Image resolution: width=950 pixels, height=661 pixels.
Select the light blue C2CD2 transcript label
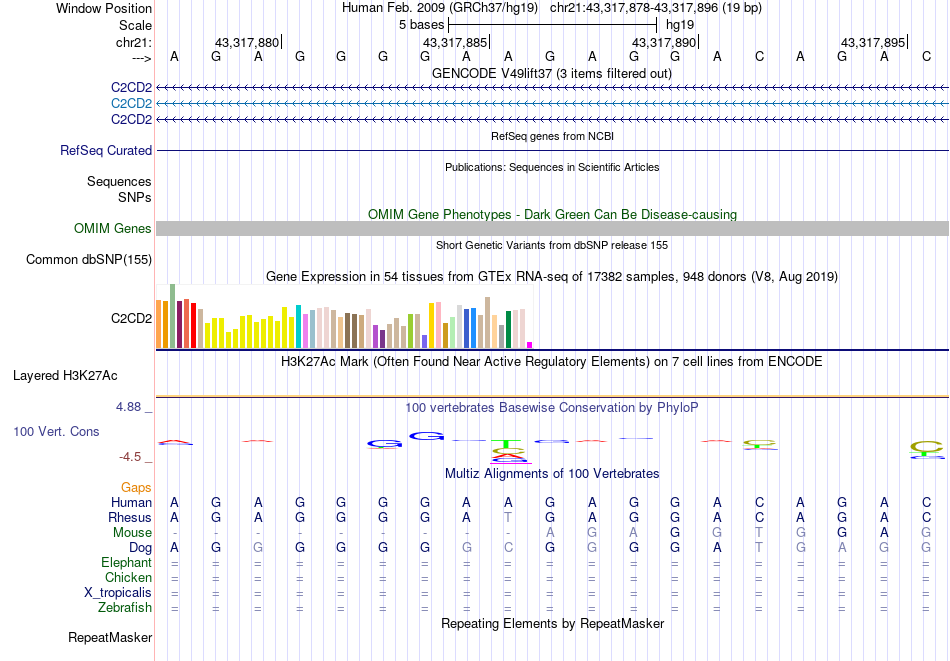(131, 104)
